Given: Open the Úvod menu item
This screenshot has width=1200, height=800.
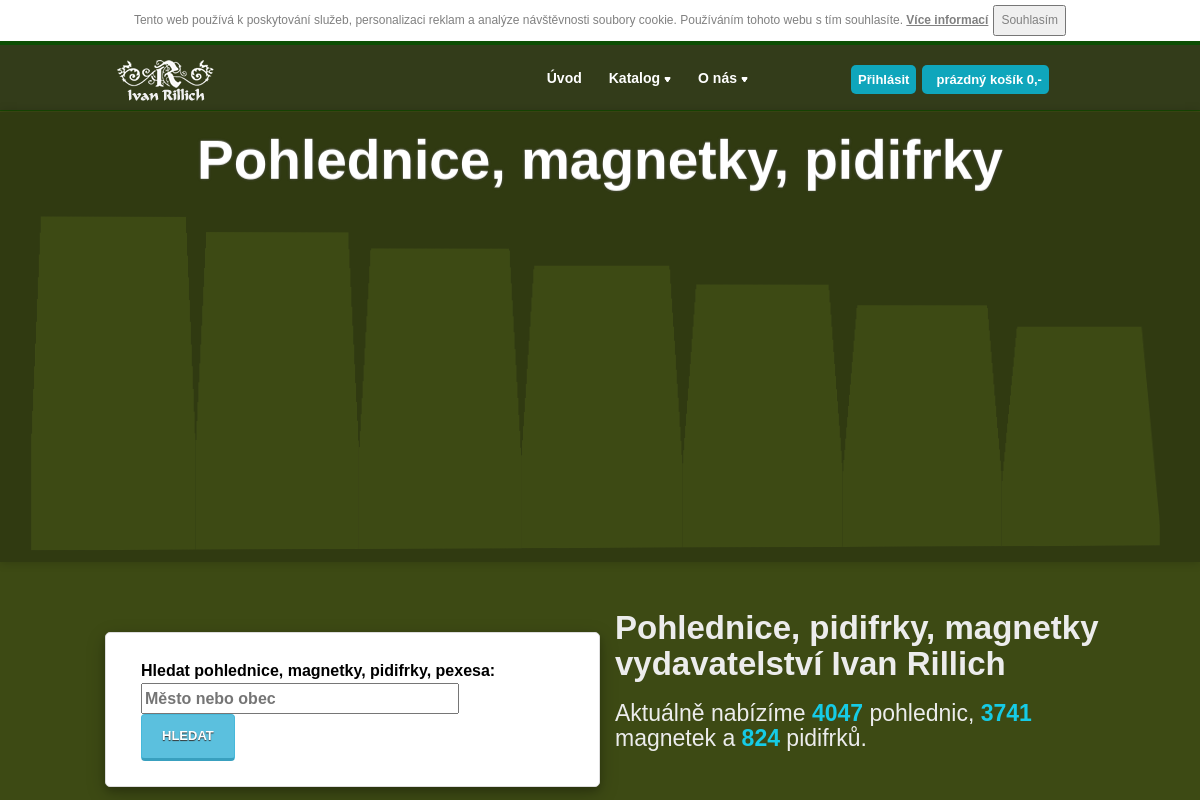Looking at the screenshot, I should pyautogui.click(x=564, y=78).
